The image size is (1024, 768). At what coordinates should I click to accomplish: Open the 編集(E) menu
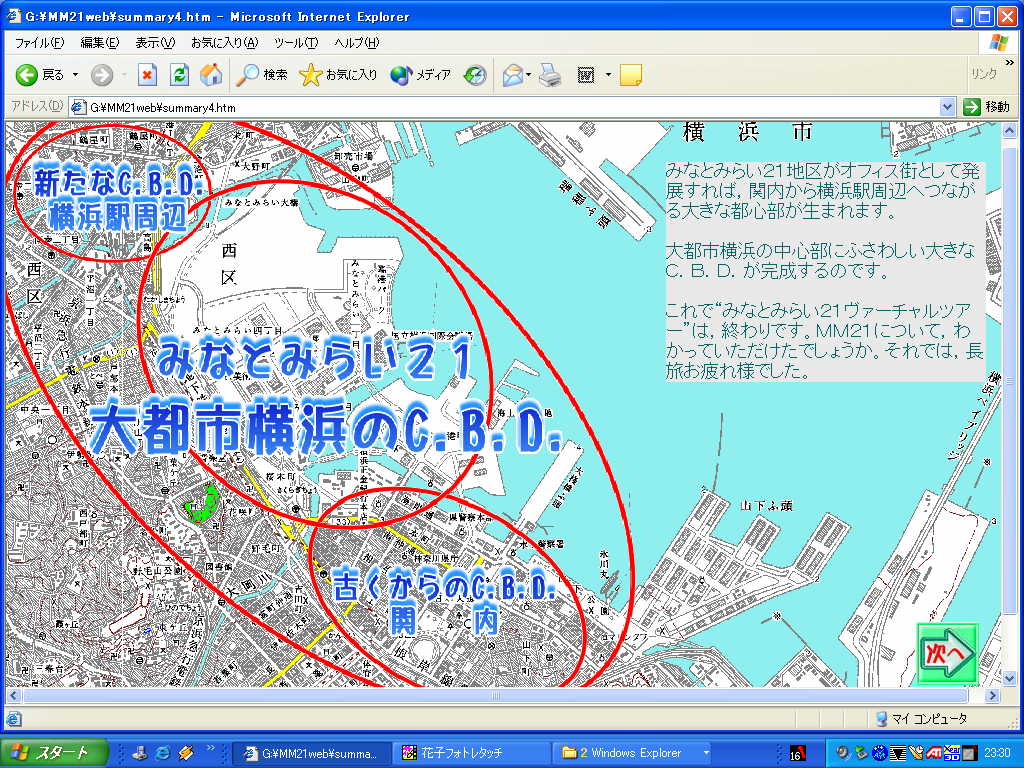[x=99, y=43]
